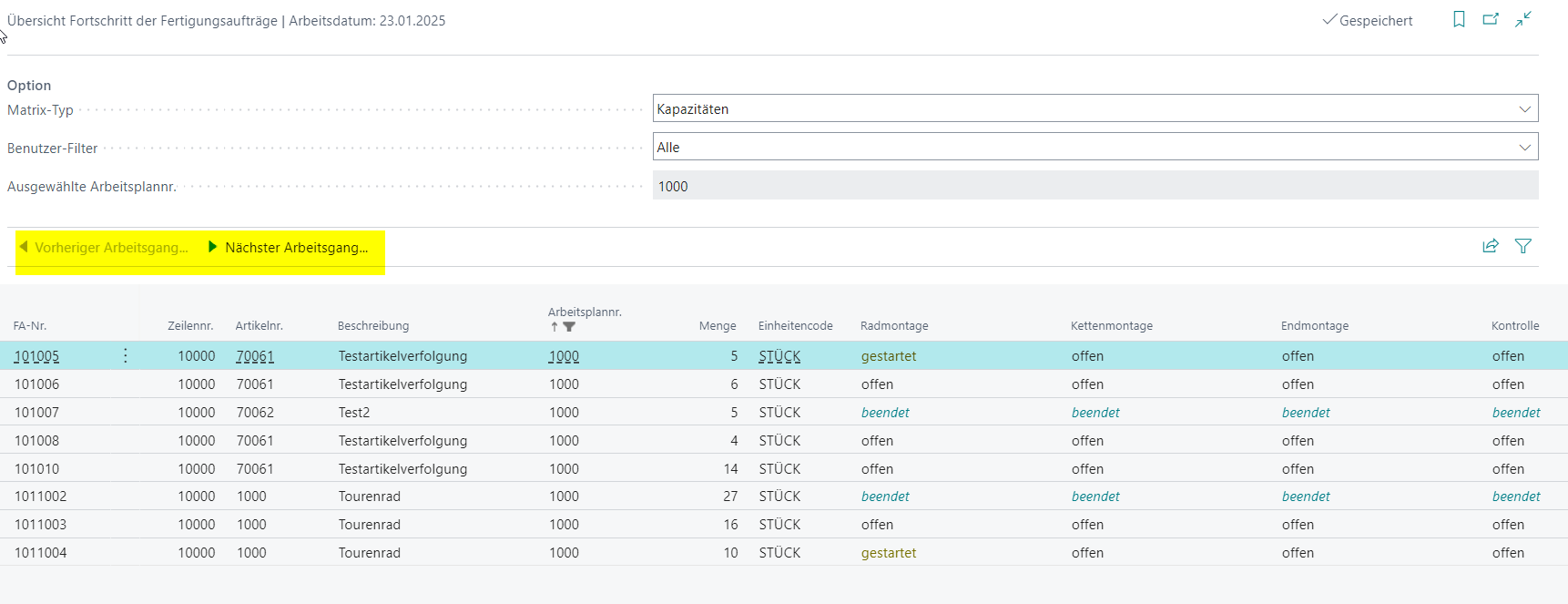1568x604 pixels.
Task: Select FA-Nr. 101008 cell
Action: coord(36,441)
